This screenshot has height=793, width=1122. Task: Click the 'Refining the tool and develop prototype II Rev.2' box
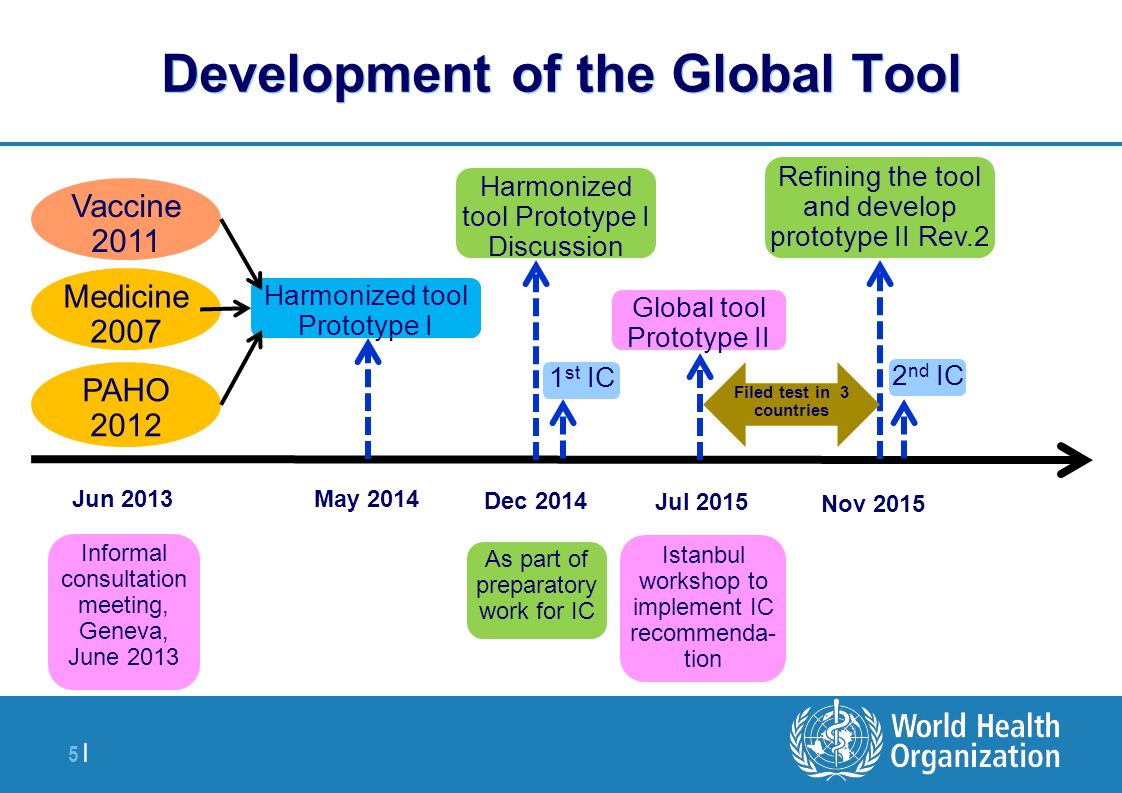click(879, 208)
